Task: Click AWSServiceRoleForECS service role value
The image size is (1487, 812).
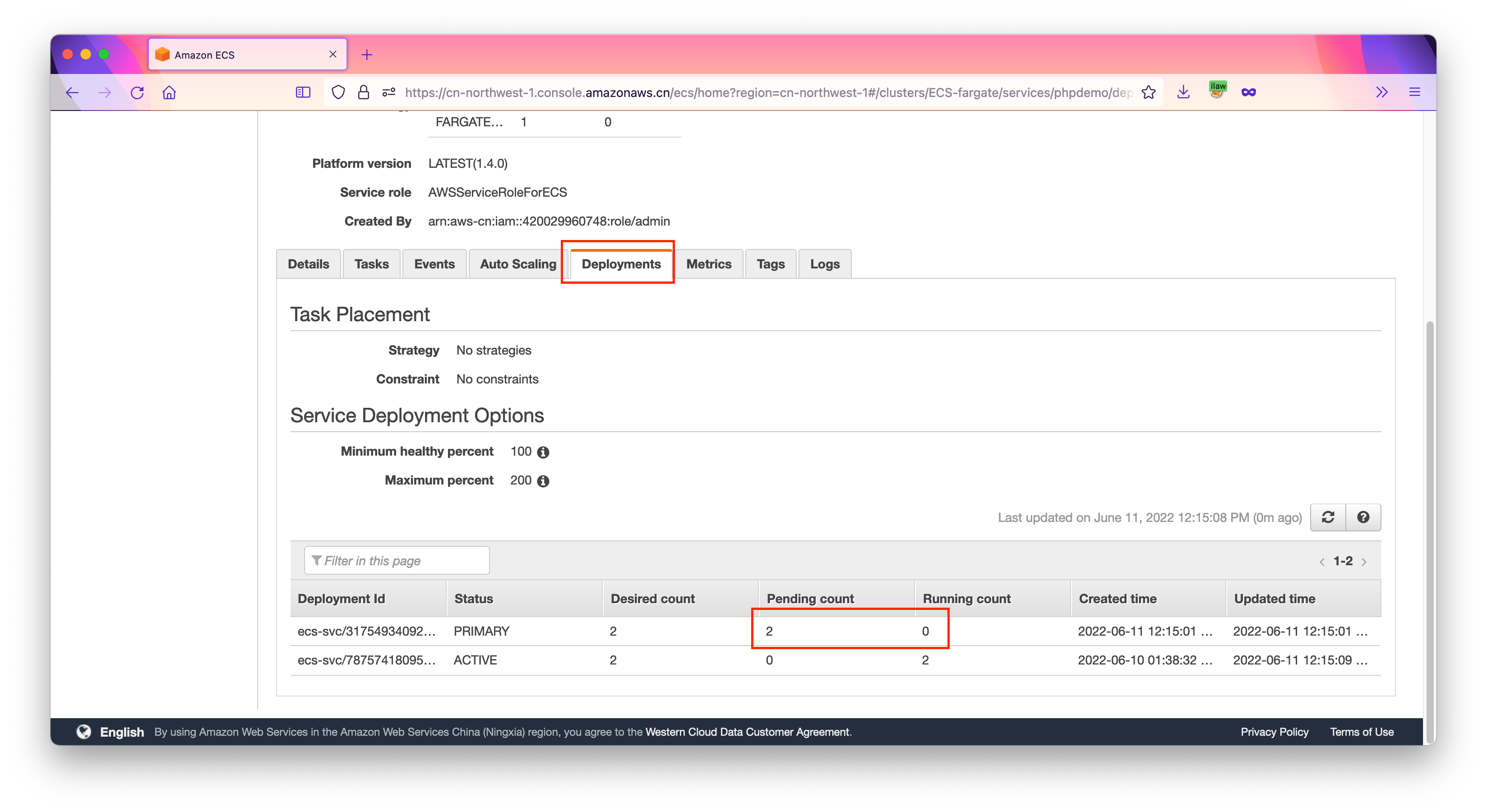Action: coord(497,192)
